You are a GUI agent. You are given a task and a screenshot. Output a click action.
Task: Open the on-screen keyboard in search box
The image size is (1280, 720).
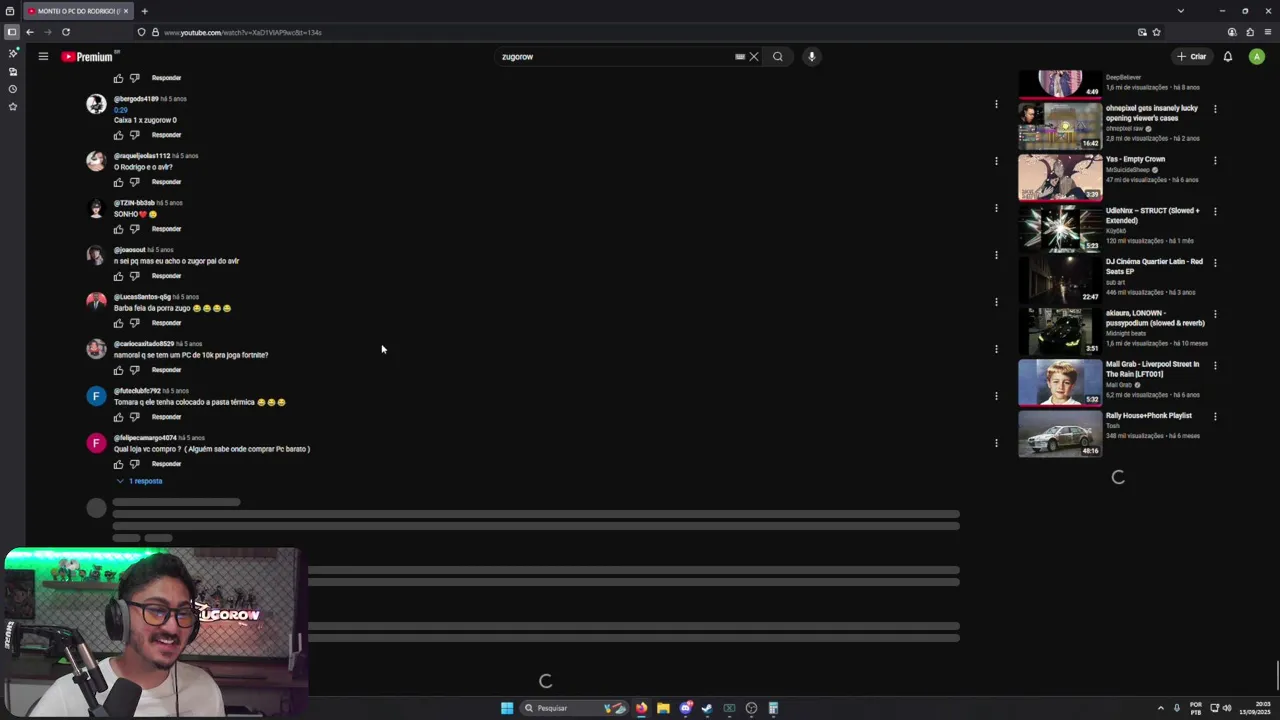[740, 57]
